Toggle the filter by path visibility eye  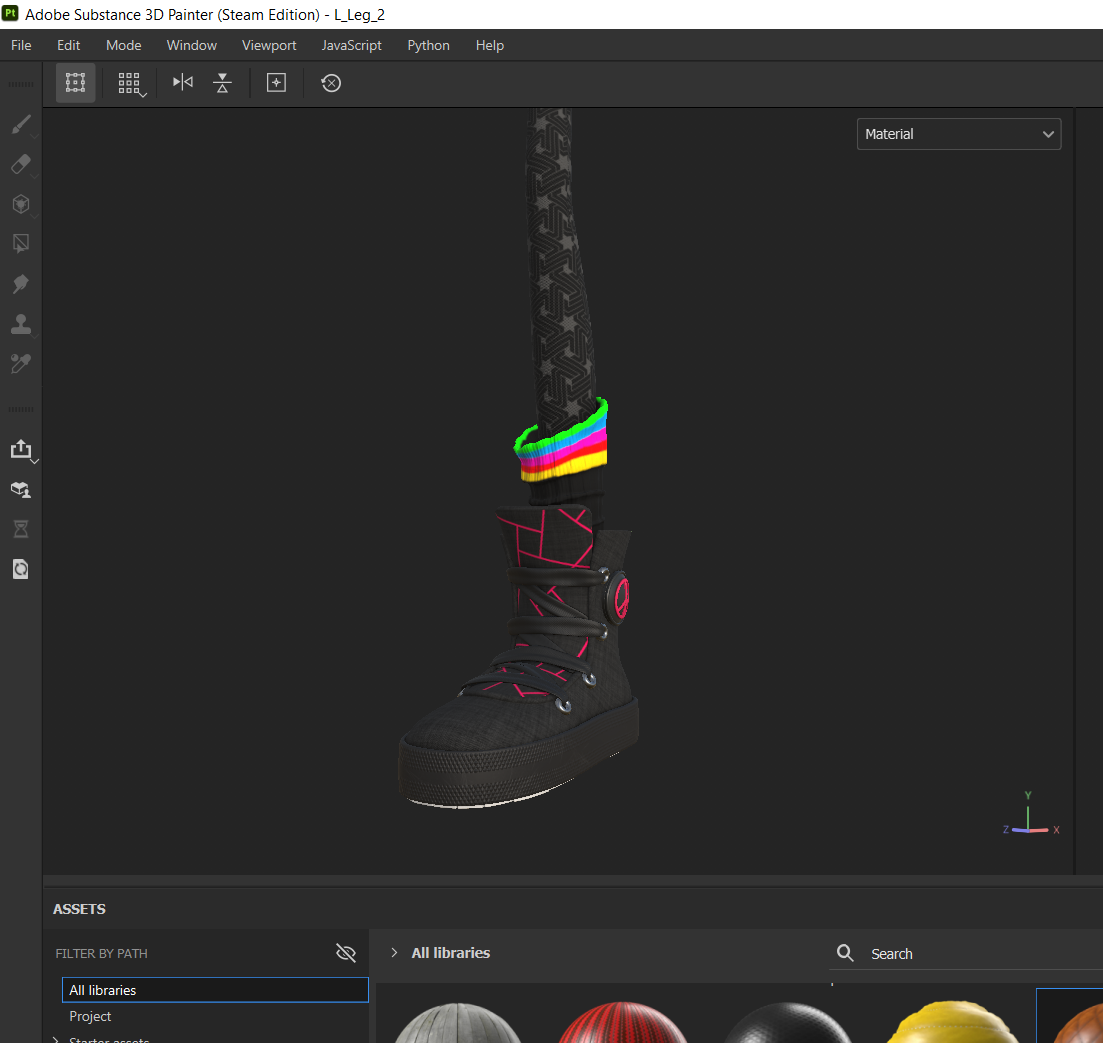point(345,953)
